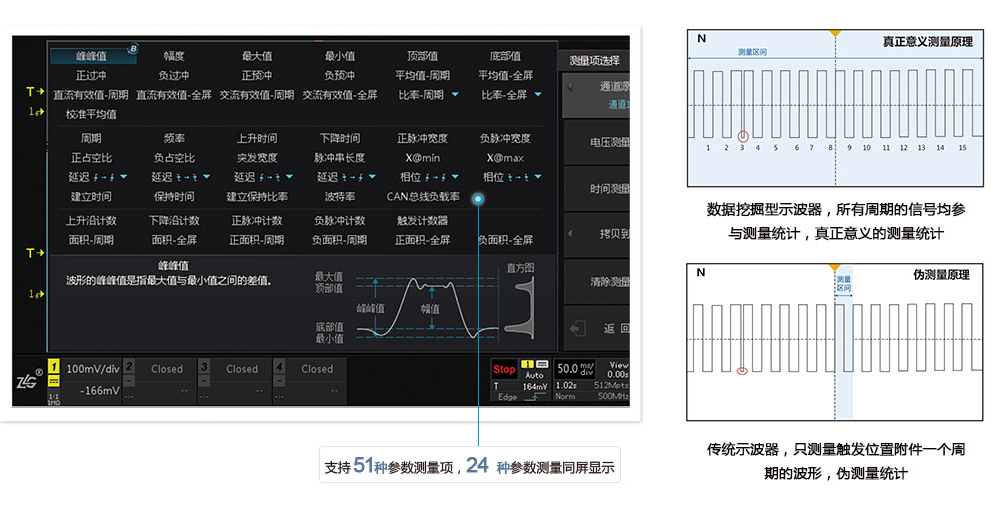The height and width of the screenshot is (516, 1000).
Task: Click the orange trigger position marker on N diagram
Action: tap(833, 33)
